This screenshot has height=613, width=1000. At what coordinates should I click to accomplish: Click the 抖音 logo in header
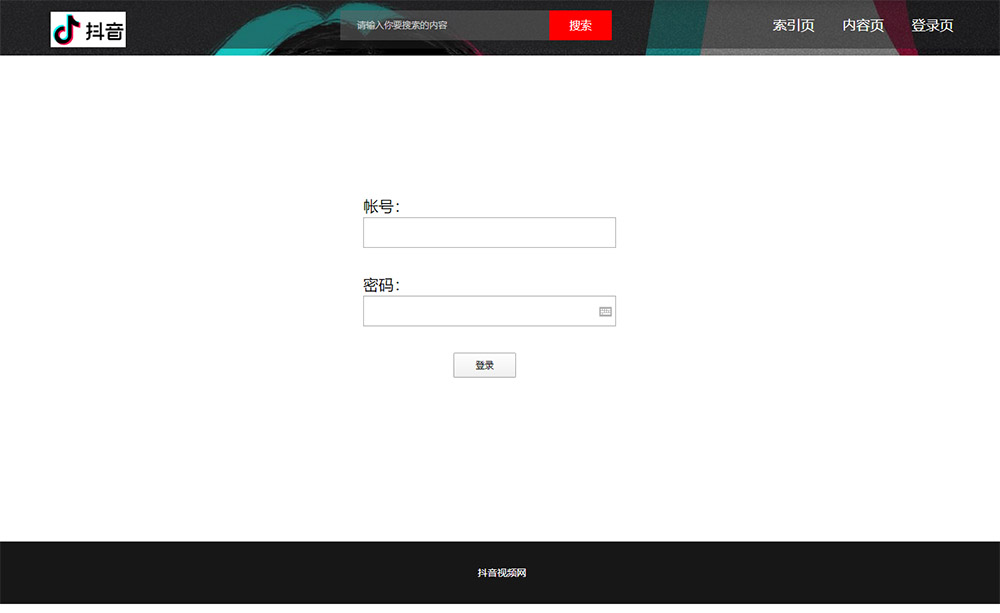(x=88, y=29)
